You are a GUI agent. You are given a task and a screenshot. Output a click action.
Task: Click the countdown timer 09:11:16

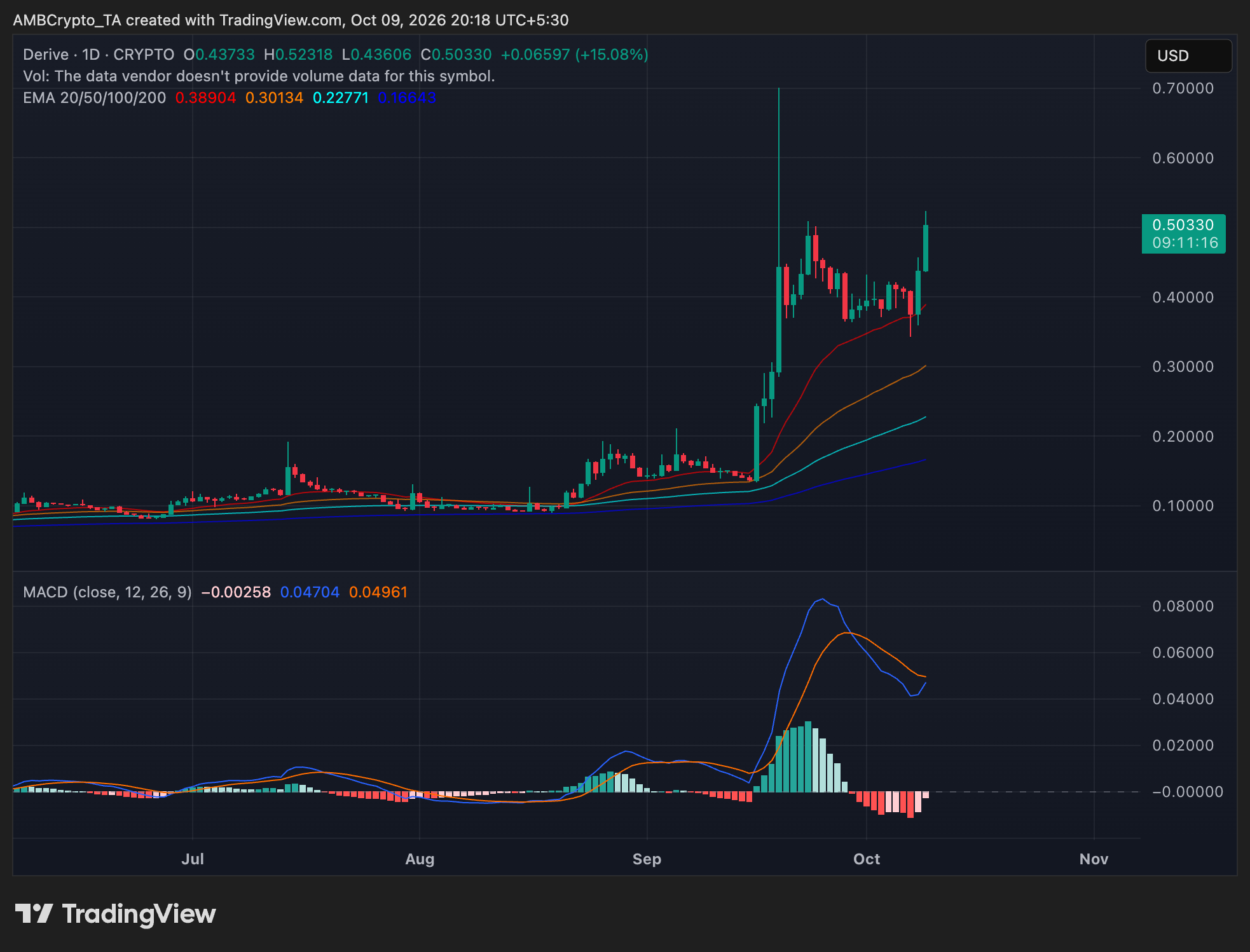[1185, 243]
